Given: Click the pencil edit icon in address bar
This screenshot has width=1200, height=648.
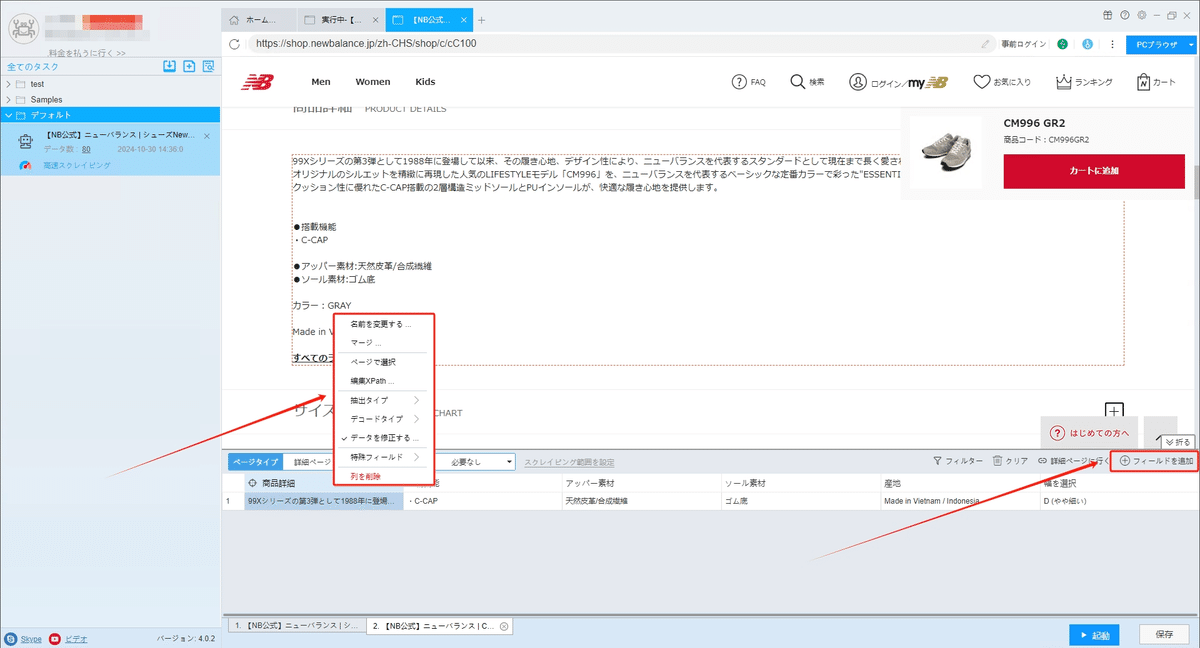Looking at the screenshot, I should click(x=986, y=44).
